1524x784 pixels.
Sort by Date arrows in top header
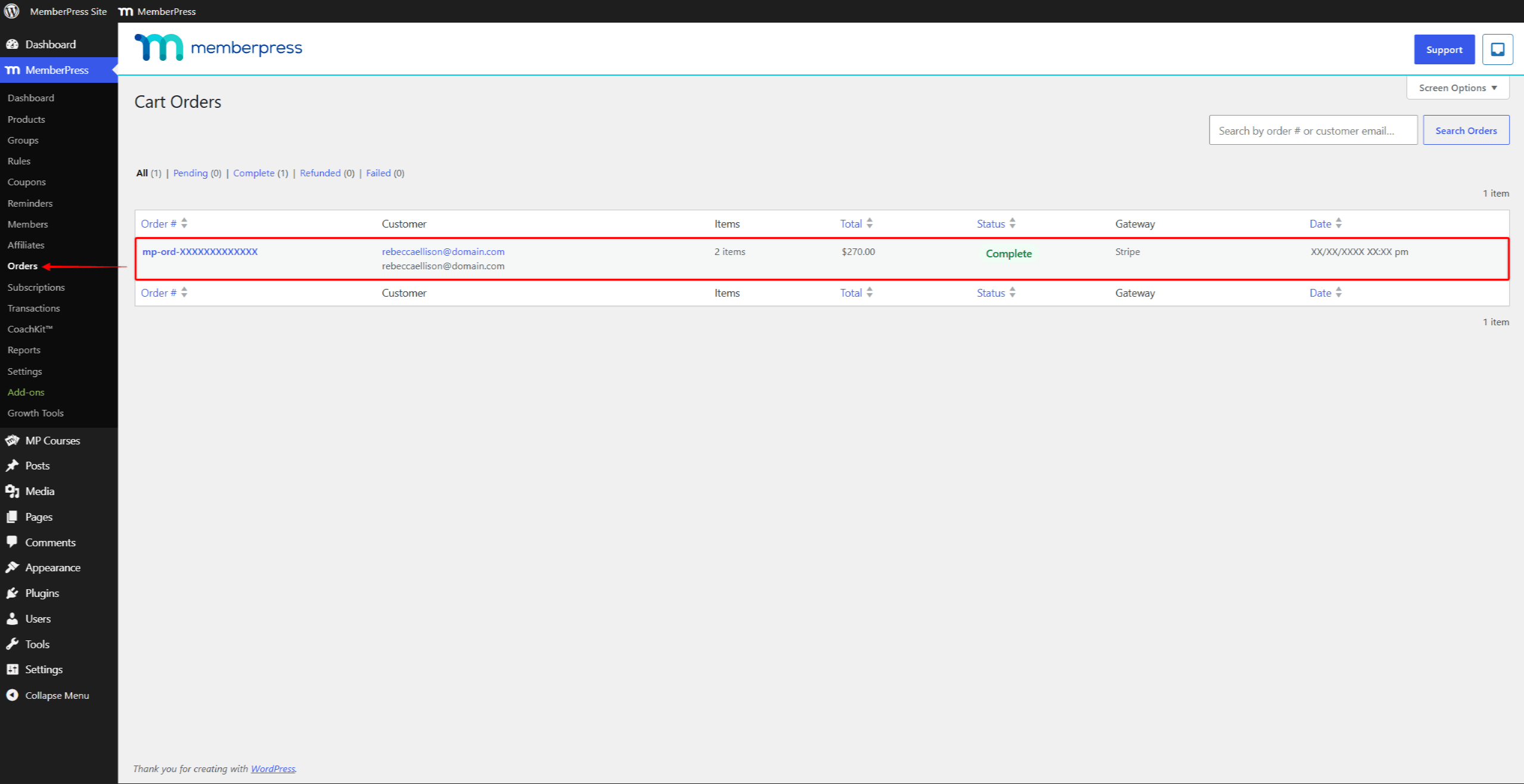(1339, 223)
